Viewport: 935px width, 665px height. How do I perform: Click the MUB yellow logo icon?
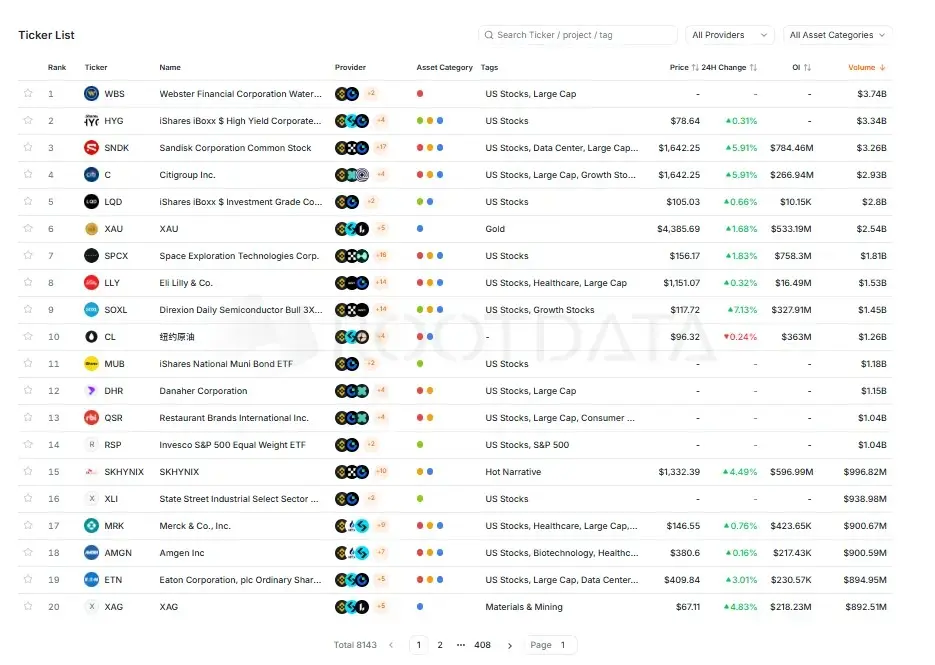pos(91,364)
